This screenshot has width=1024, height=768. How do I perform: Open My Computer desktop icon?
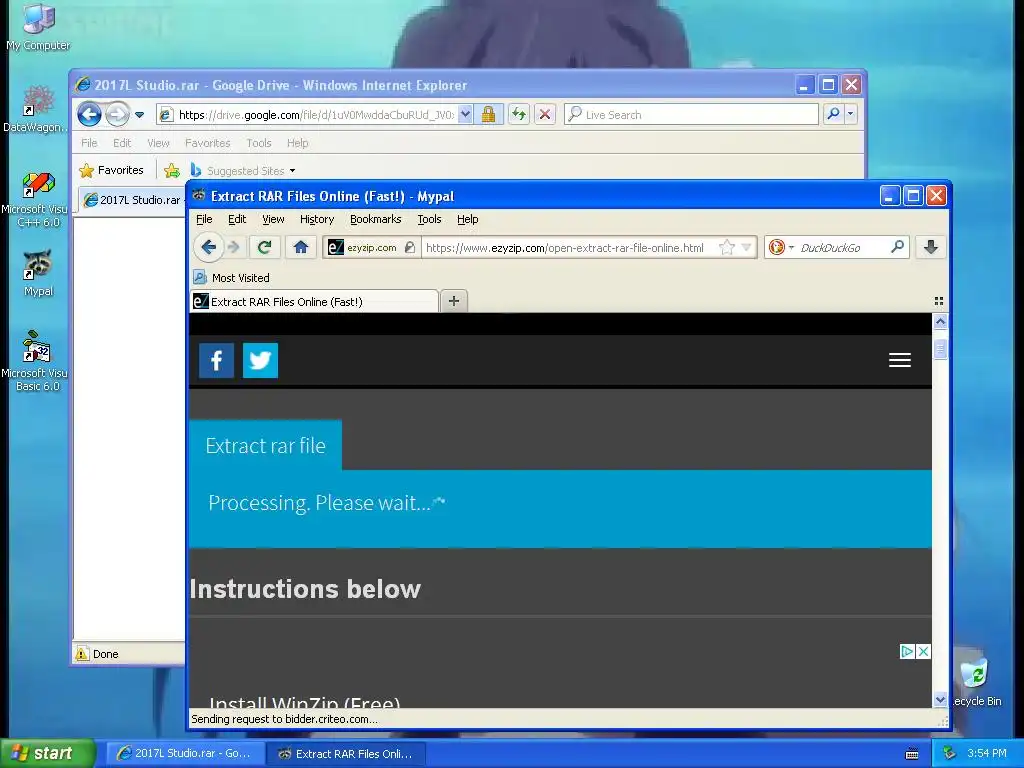39,27
